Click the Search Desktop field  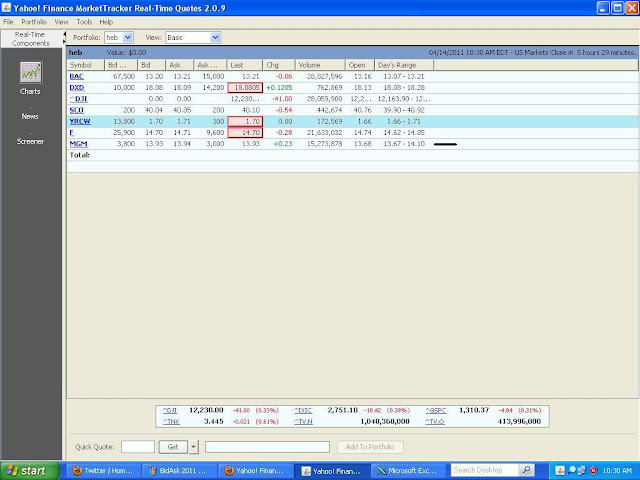click(484, 470)
